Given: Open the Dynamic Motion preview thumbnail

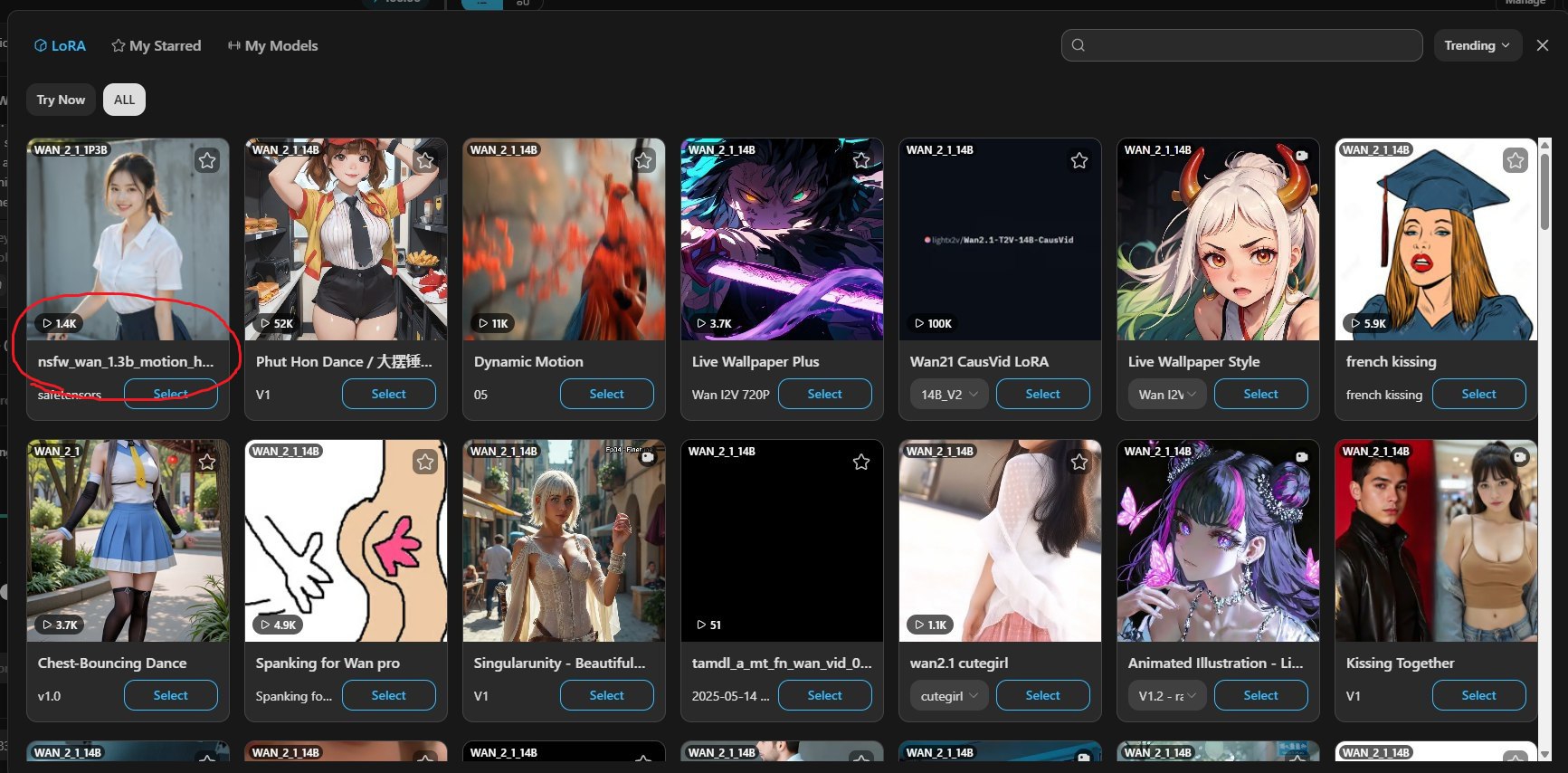Looking at the screenshot, I should pos(564,240).
